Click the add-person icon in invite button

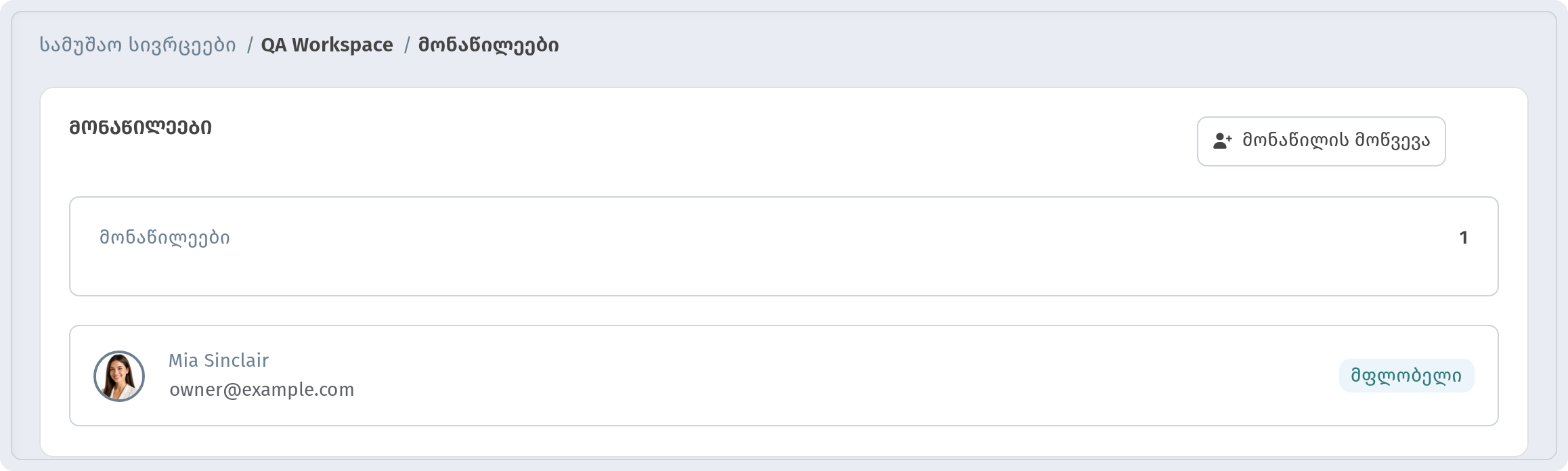tap(1222, 141)
